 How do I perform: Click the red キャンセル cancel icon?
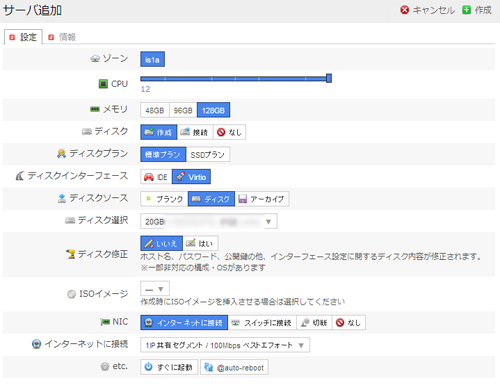(x=404, y=10)
